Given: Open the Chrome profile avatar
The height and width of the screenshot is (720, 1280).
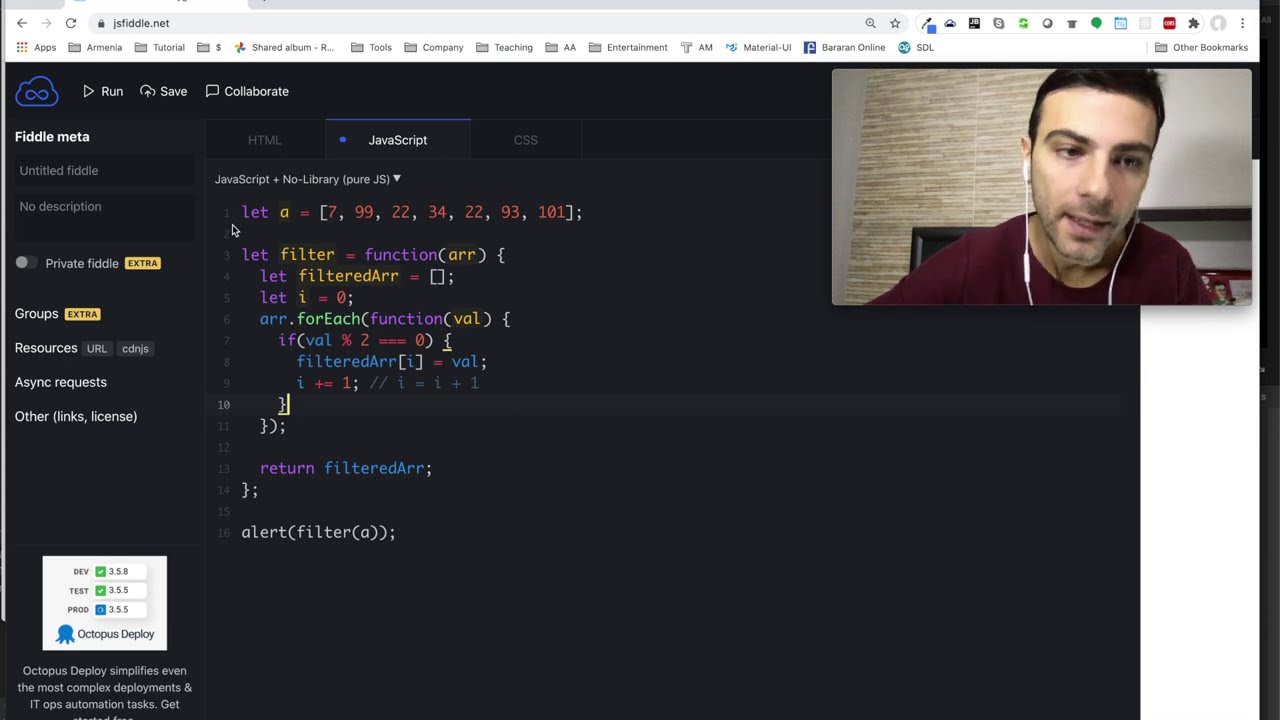Looking at the screenshot, I should tap(1218, 23).
